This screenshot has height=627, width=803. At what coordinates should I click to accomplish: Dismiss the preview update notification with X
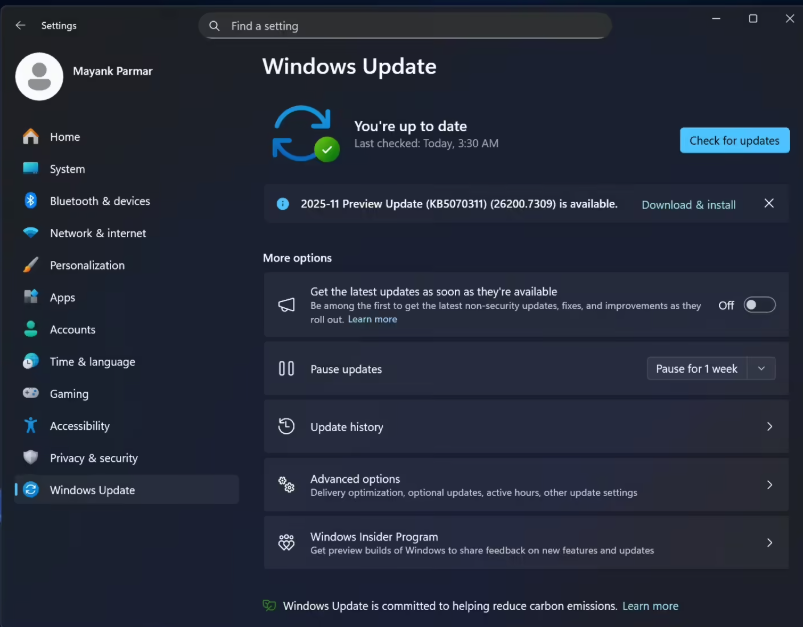769,204
